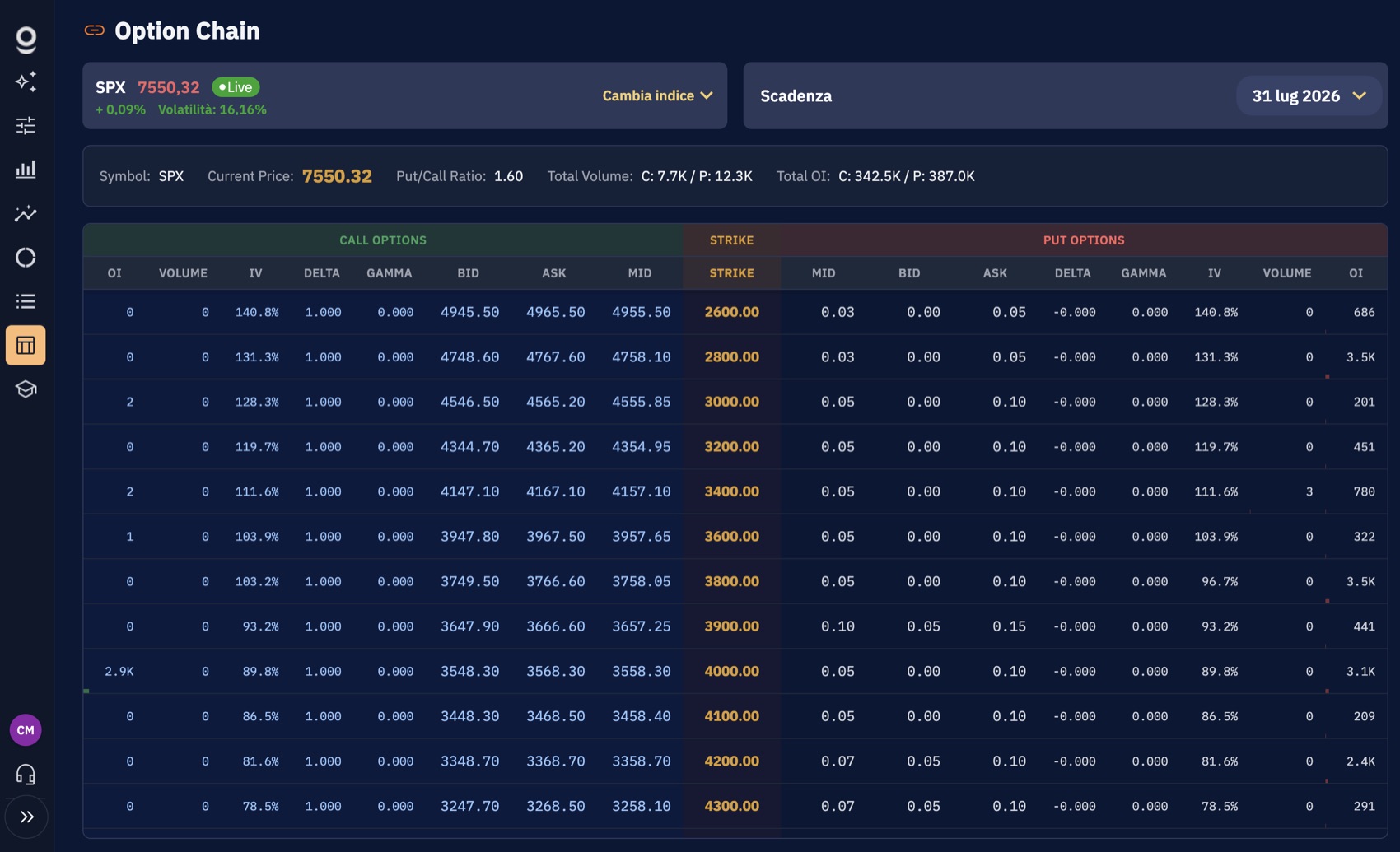Click the call ASK column header

pyautogui.click(x=554, y=273)
